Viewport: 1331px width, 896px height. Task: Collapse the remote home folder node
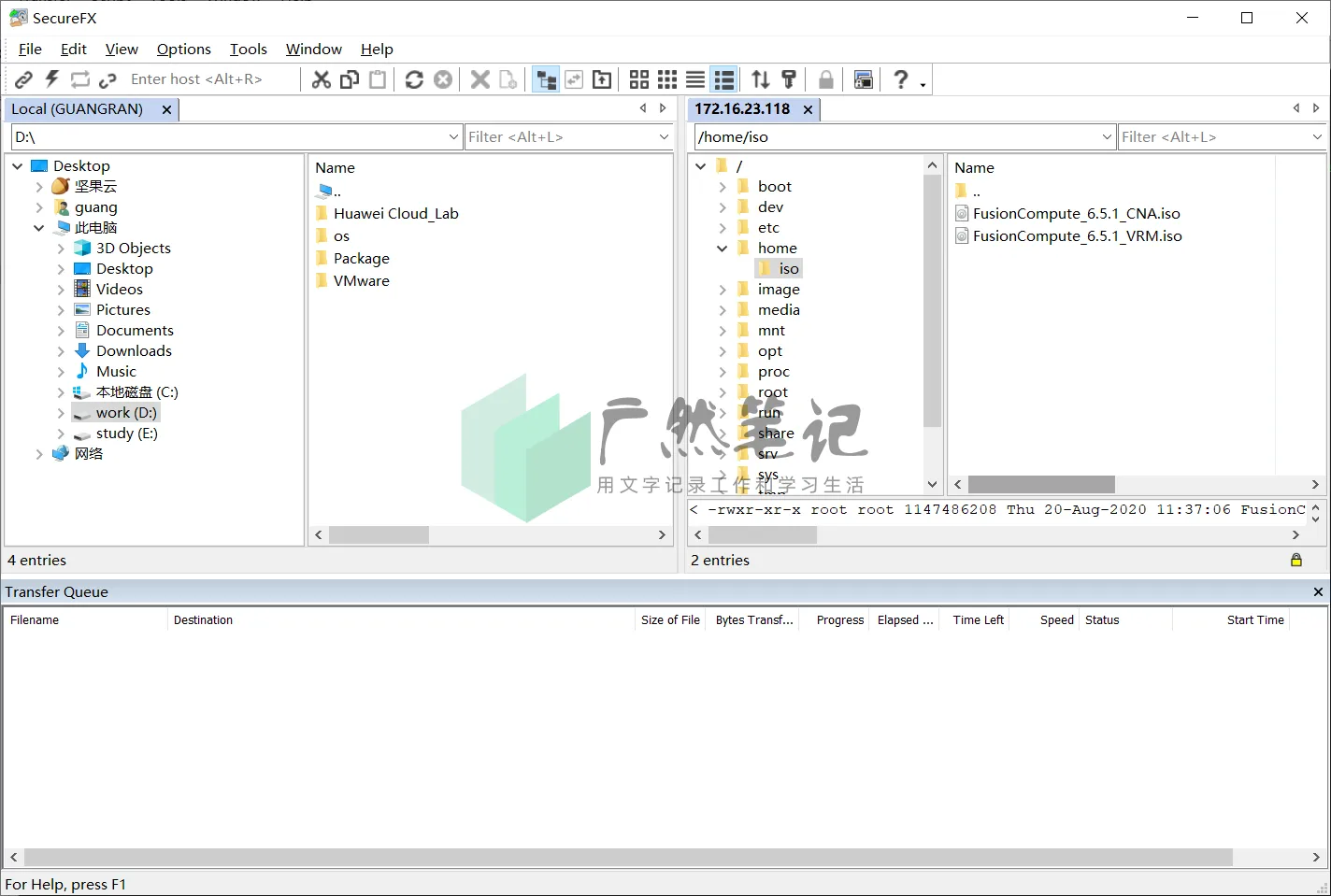pyautogui.click(x=722, y=249)
